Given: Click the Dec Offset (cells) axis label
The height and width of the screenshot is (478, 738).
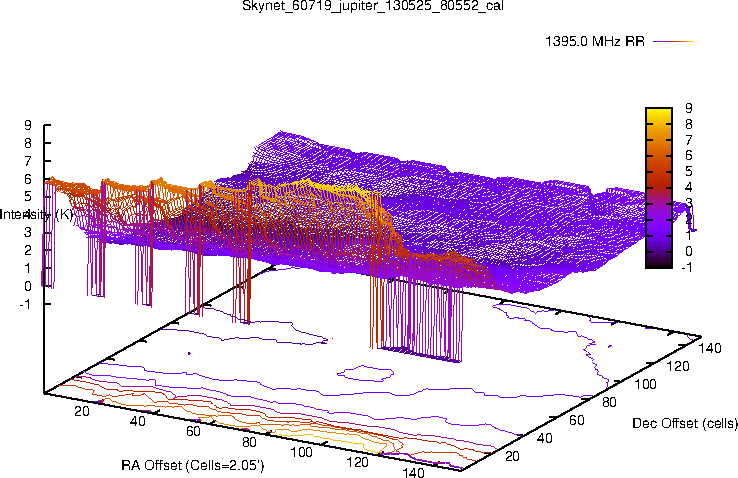Looking at the screenshot, I should 684,423.
